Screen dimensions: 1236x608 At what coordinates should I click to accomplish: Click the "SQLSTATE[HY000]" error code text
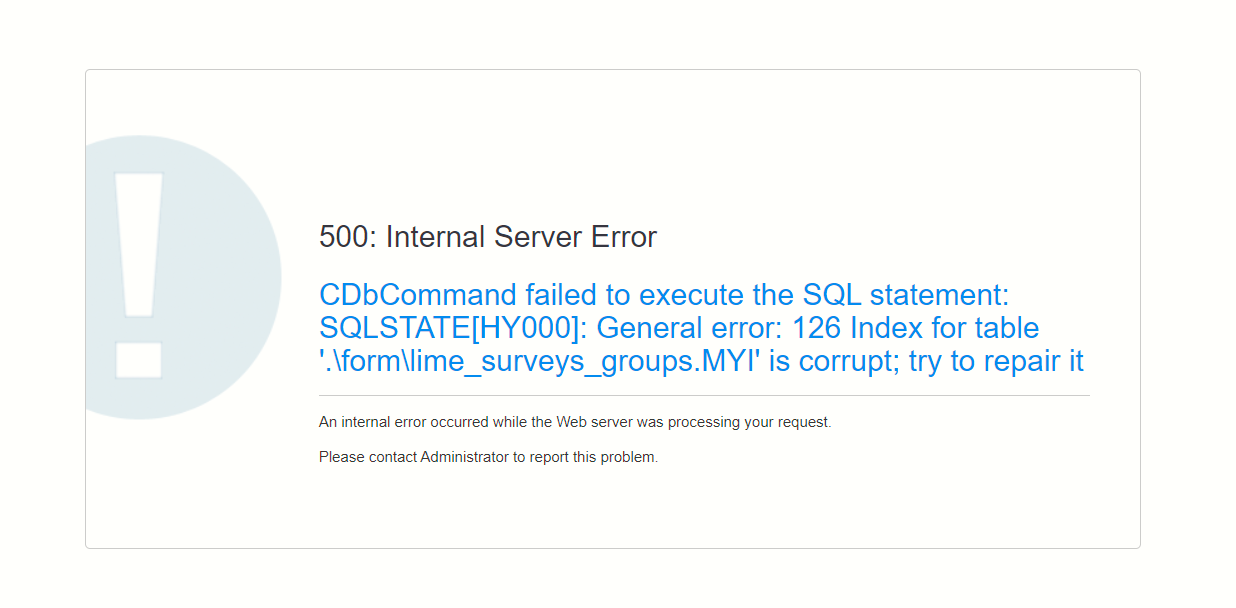(x=450, y=328)
